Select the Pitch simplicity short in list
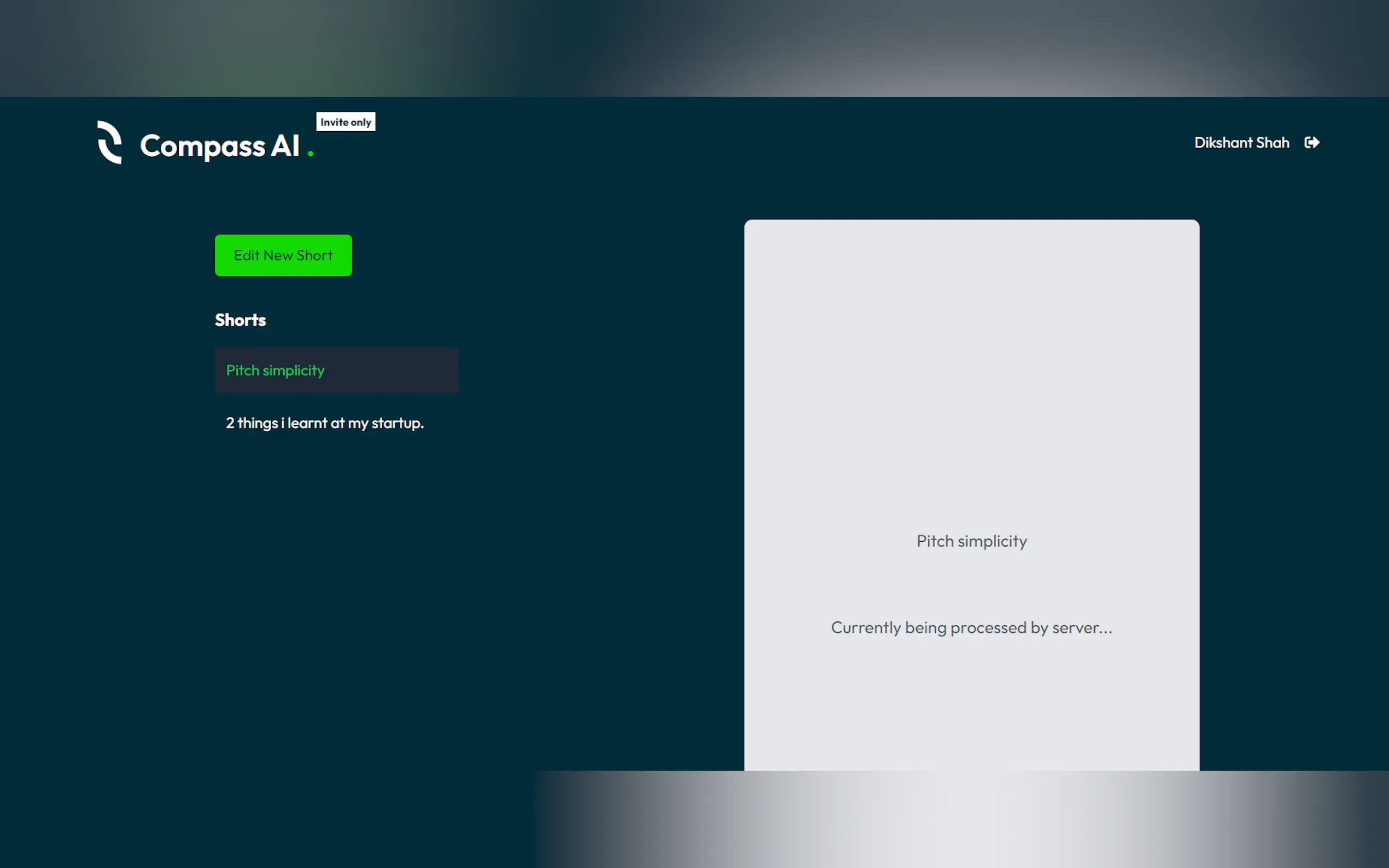This screenshot has height=868, width=1389. [275, 370]
